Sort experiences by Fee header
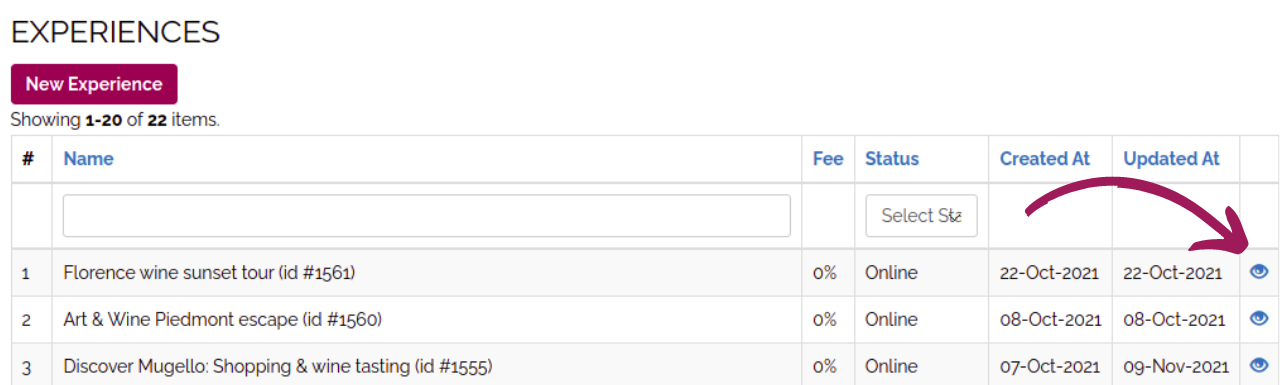1283x385 pixels. 828,159
